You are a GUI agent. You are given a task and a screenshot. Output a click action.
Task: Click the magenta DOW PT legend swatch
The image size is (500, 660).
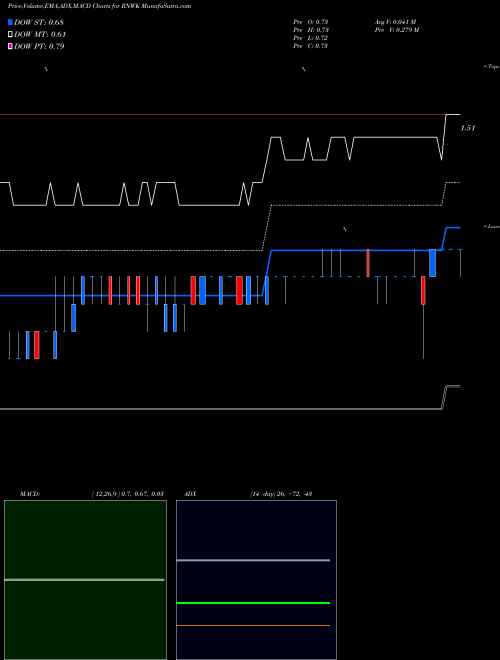10,46
